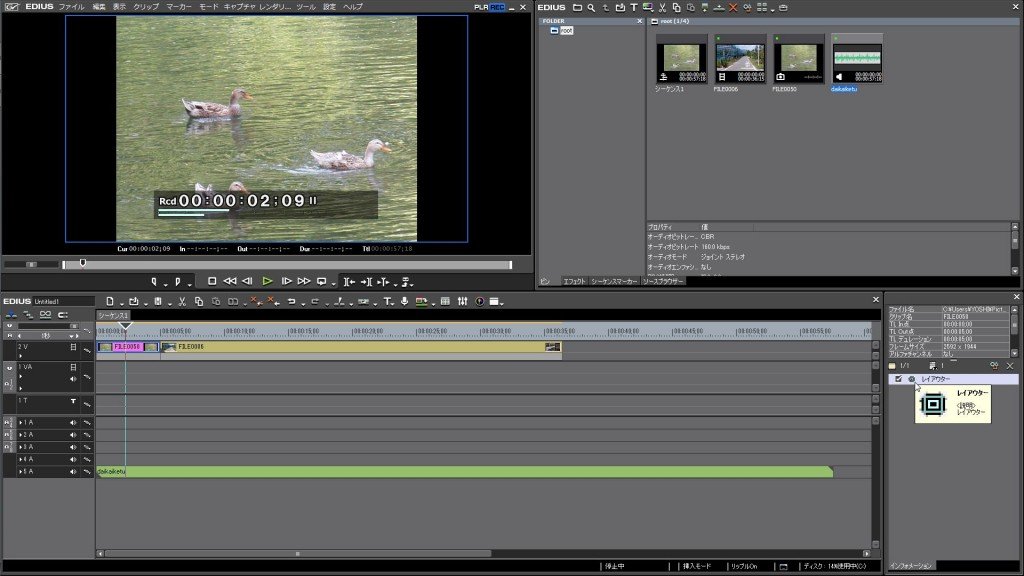Step back one frame

(248, 281)
